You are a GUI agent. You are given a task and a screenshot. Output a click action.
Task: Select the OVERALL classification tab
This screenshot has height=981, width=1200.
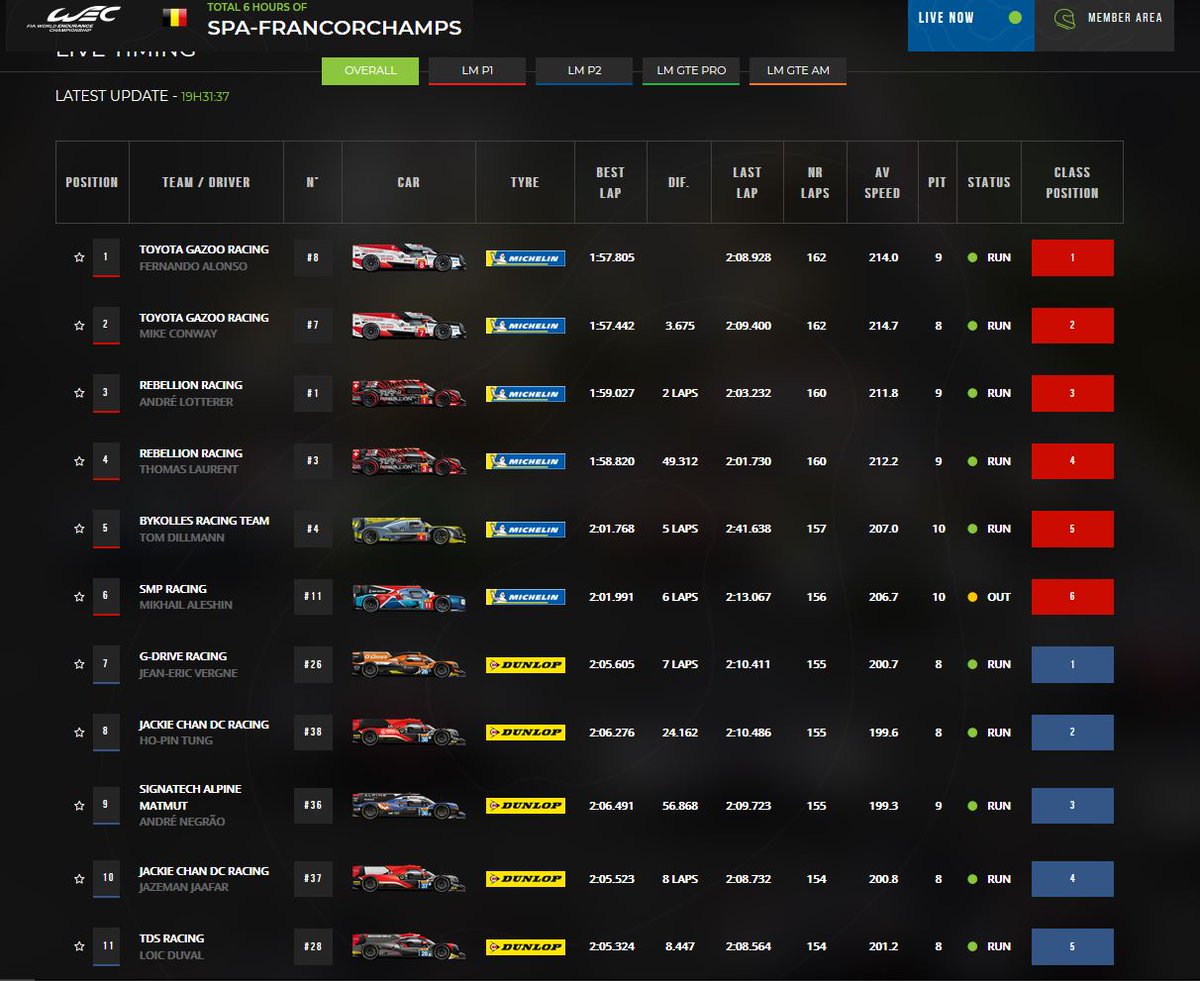pyautogui.click(x=370, y=71)
